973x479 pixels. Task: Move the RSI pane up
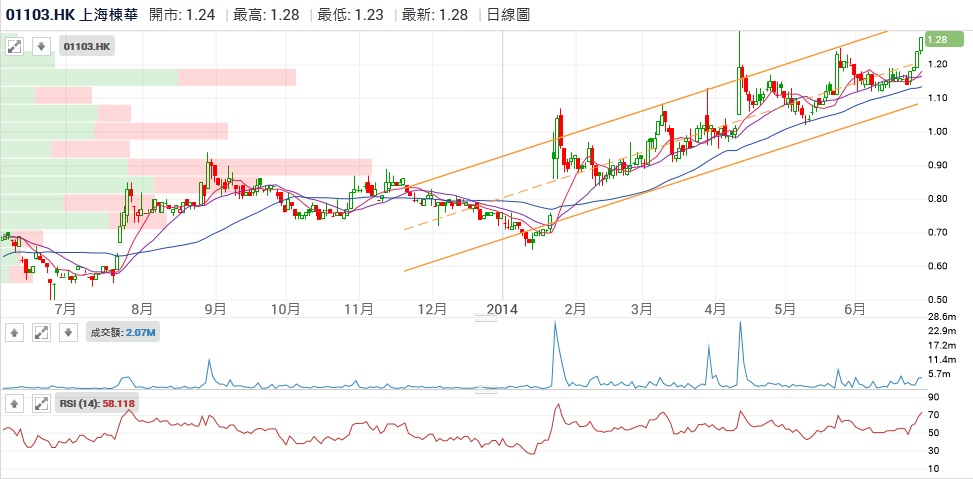pos(15,404)
